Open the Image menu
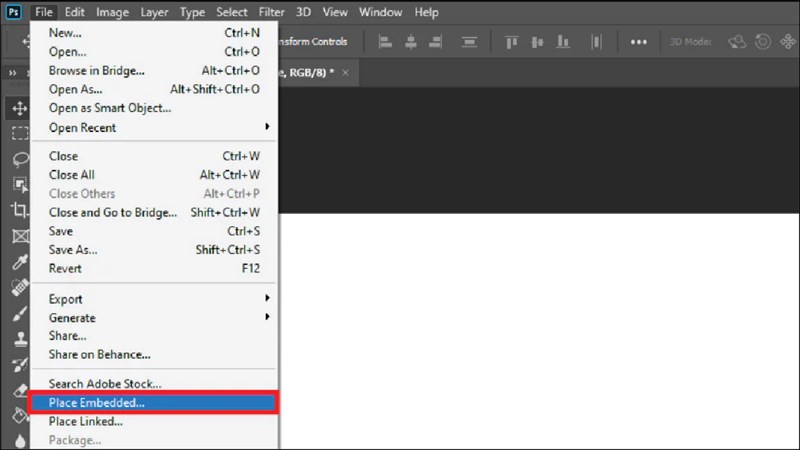 (112, 12)
